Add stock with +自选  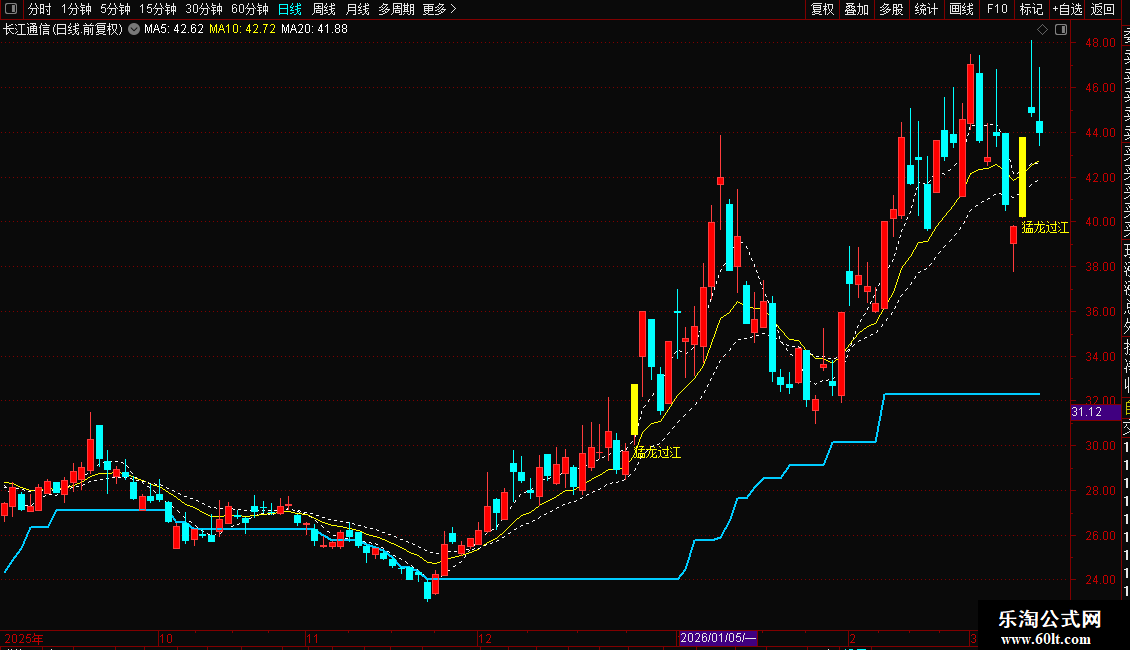click(1067, 9)
